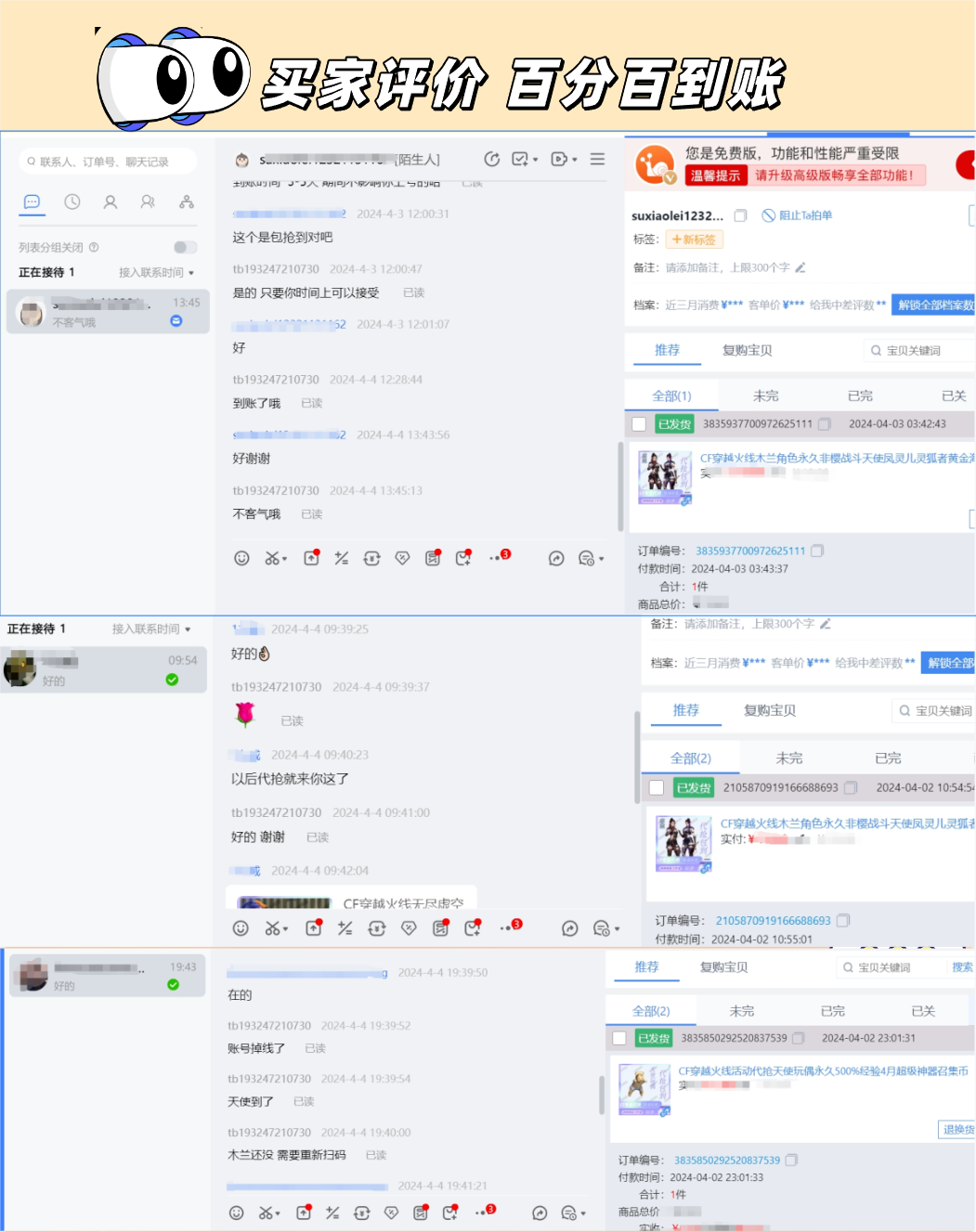Click the 联系人、订单号、聊天记录 search field
The image size is (976, 1232).
point(108,162)
